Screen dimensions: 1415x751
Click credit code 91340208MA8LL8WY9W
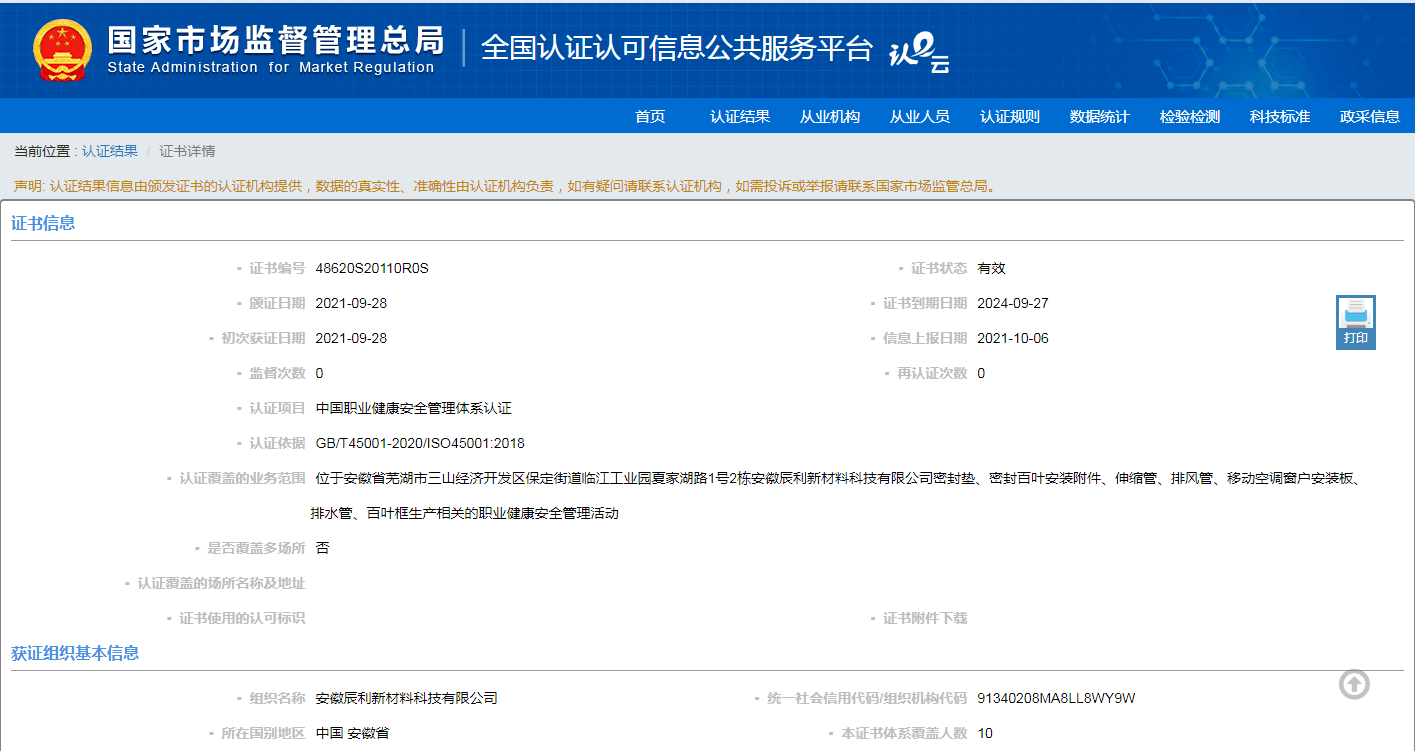coord(1056,698)
